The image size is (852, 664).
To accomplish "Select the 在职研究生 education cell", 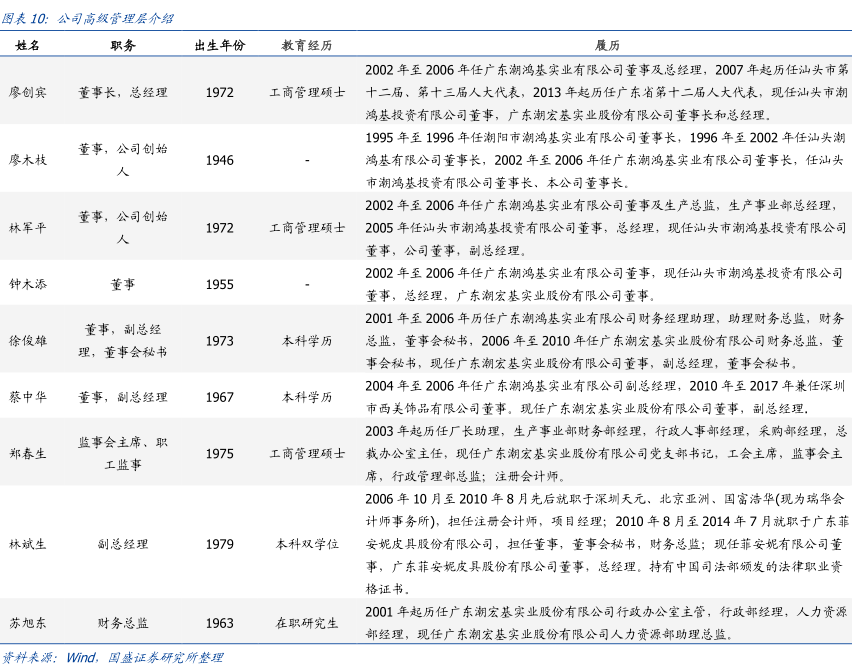I will tap(307, 623).
